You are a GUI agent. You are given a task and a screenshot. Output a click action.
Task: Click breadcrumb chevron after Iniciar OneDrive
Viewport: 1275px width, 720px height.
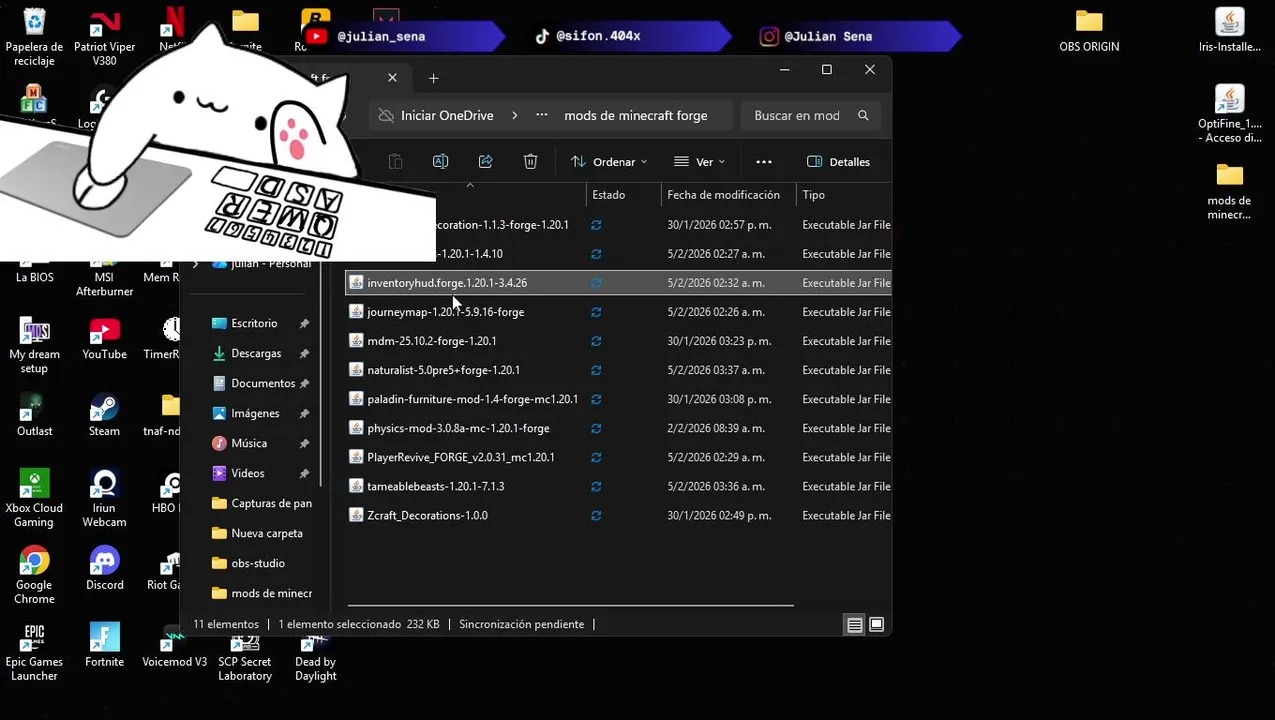pyautogui.click(x=515, y=115)
